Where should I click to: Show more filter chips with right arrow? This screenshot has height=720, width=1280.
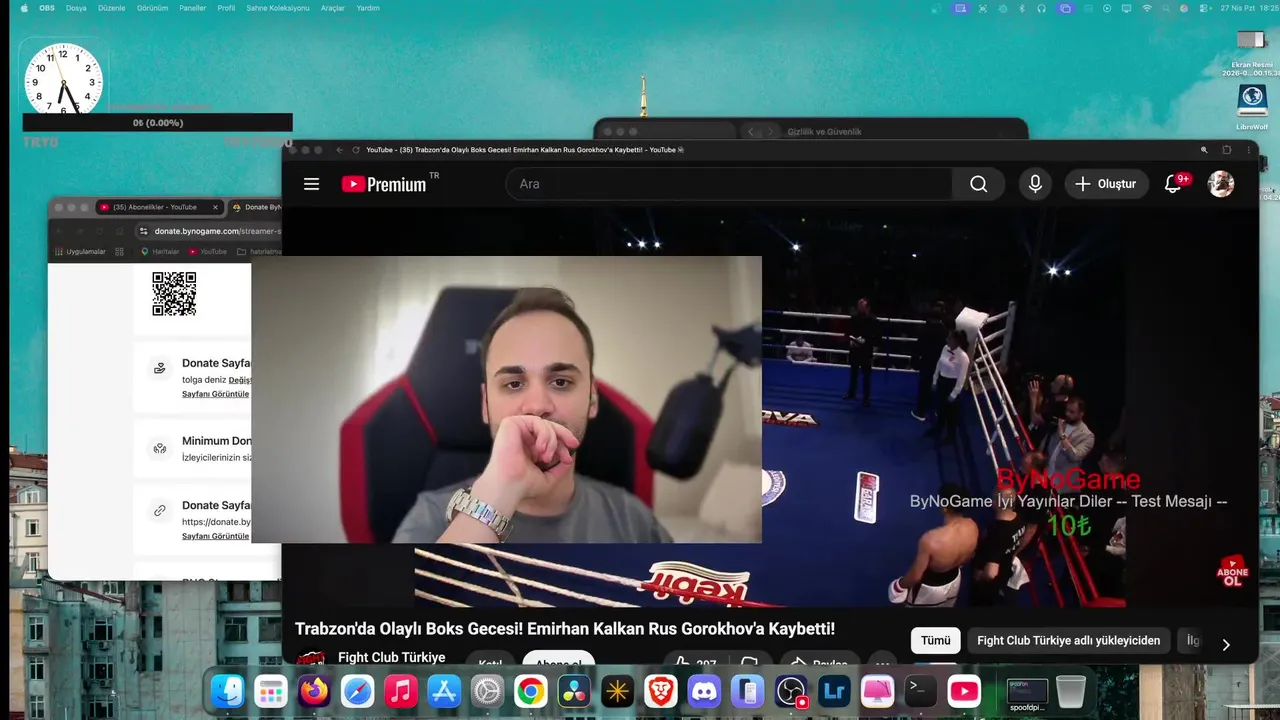(x=1227, y=645)
